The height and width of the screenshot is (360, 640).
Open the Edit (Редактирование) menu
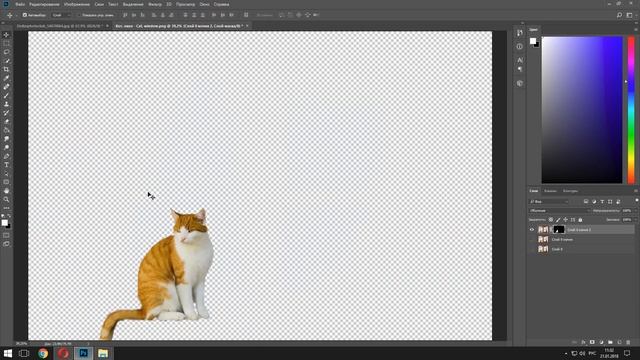click(44, 4)
